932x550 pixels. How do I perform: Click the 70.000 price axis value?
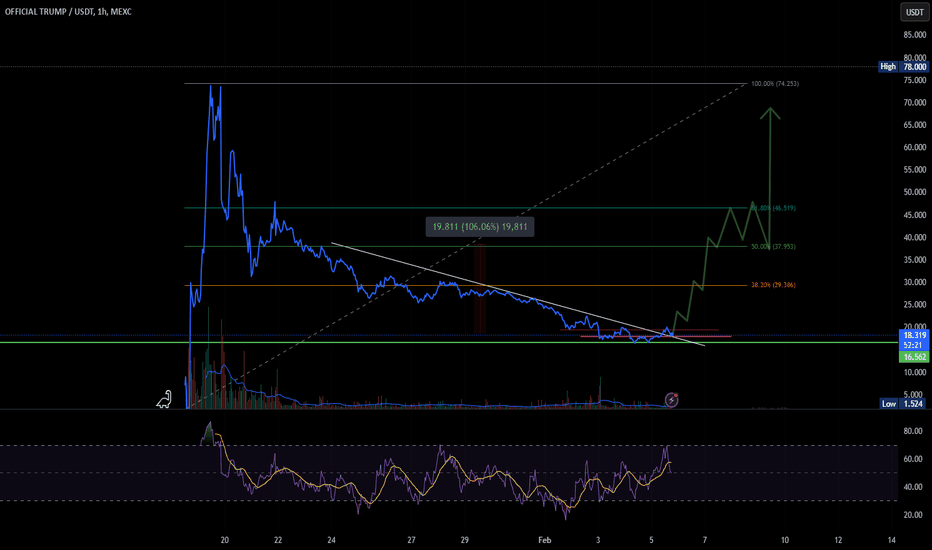click(x=915, y=102)
